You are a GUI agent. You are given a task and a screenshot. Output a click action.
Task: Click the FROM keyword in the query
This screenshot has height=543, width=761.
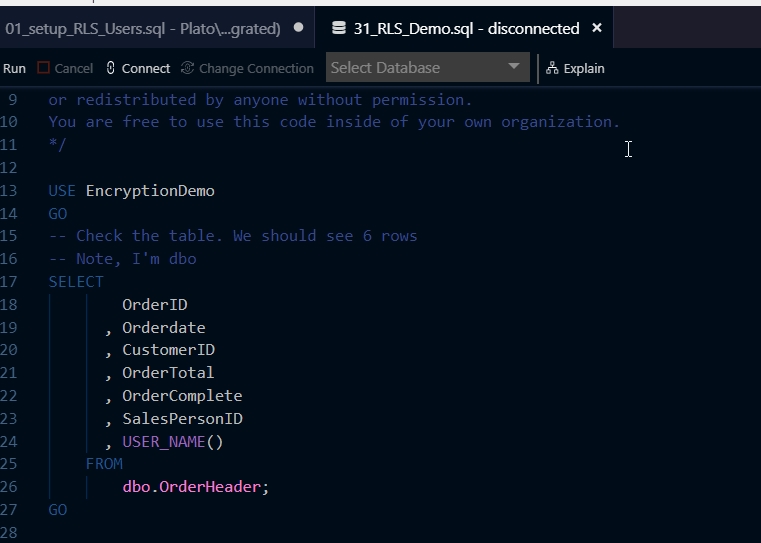pyautogui.click(x=104, y=463)
